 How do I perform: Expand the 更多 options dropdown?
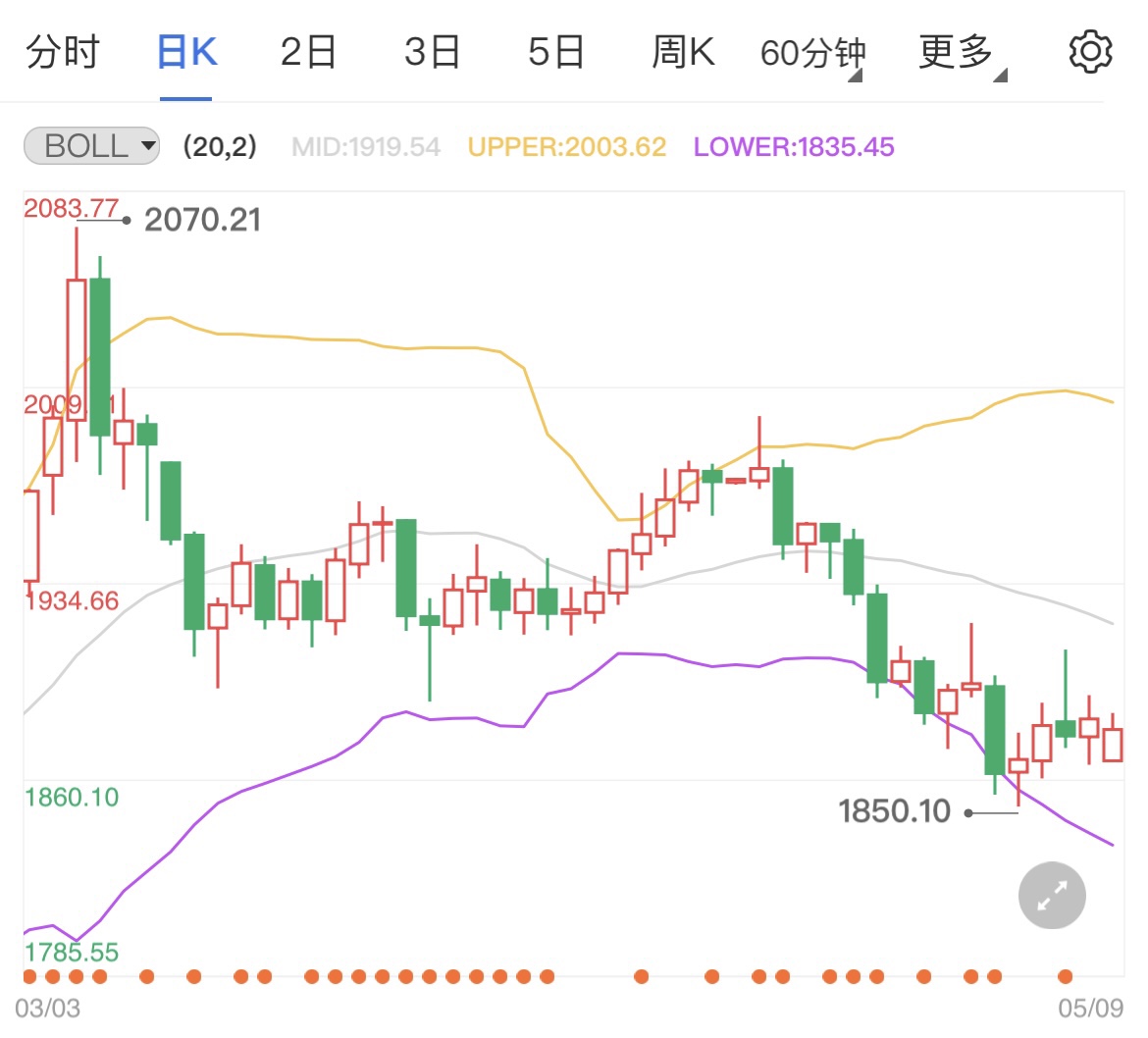pyautogui.click(x=962, y=54)
